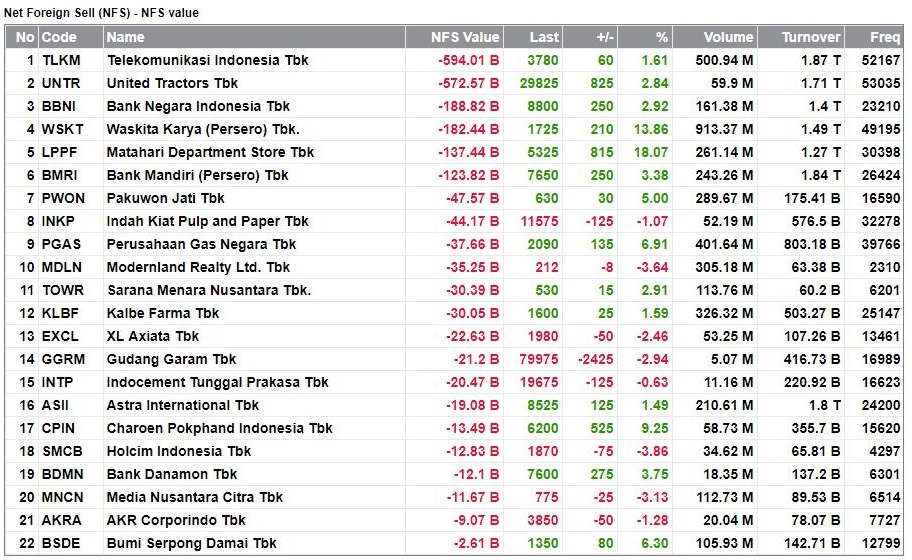
Task: Select the BDMN stock code
Action: (x=62, y=475)
